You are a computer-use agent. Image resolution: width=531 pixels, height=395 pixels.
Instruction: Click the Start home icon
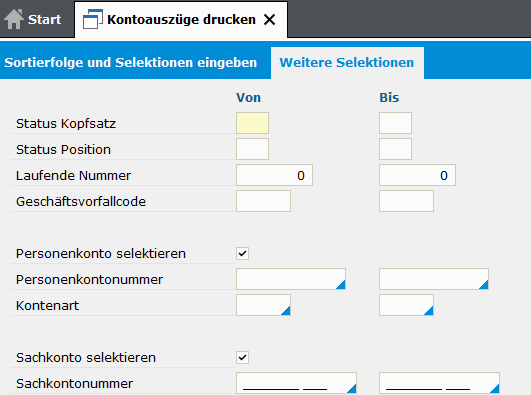(x=14, y=19)
